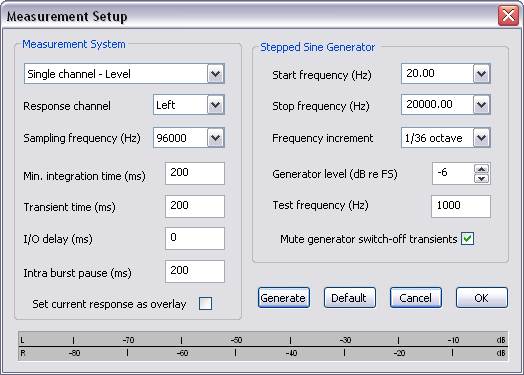Viewport: 524px width, 375px height.
Task: Click the Min. integration time field
Action: click(195, 173)
